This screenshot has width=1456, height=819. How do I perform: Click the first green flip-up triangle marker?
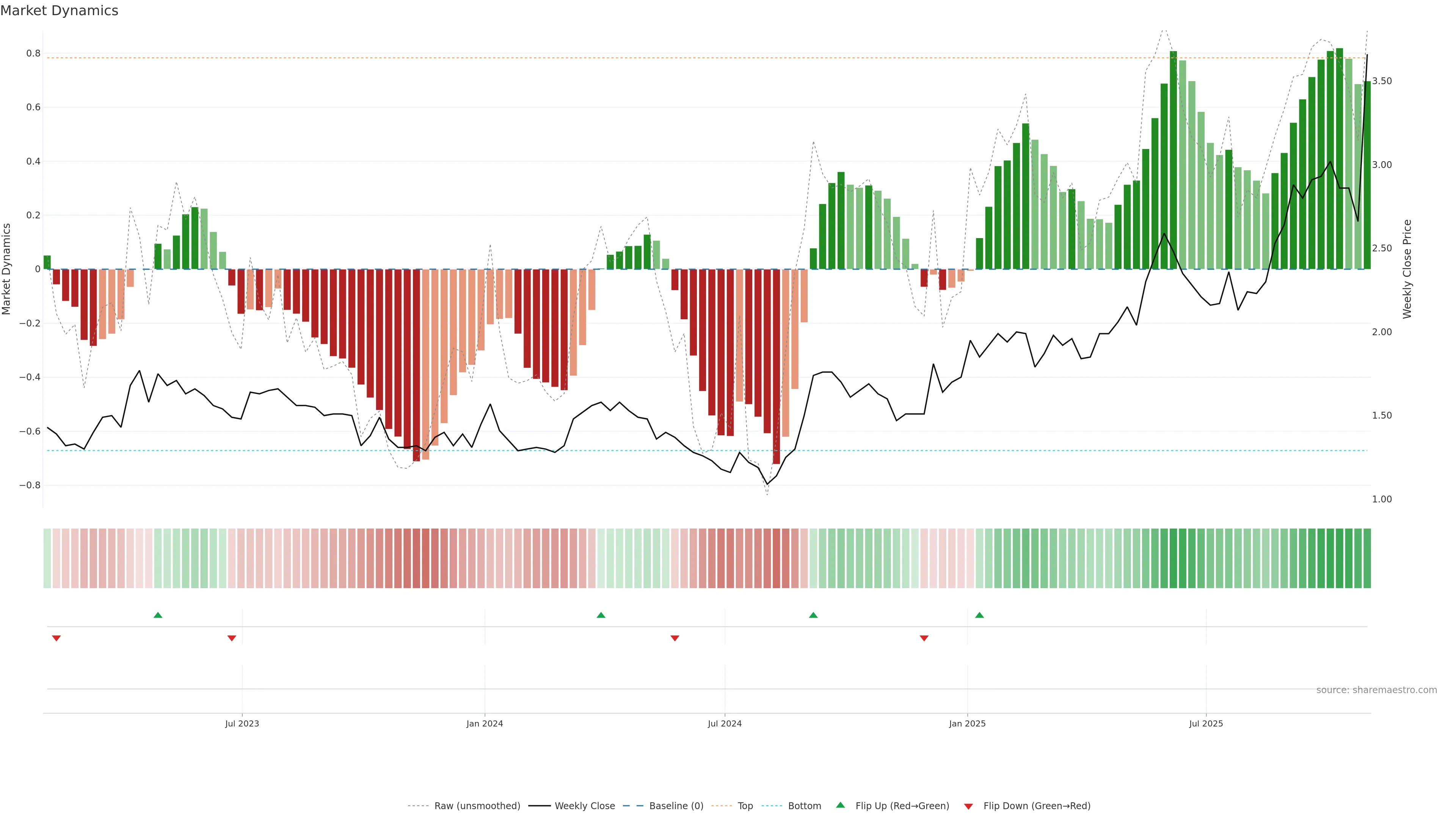(158, 615)
